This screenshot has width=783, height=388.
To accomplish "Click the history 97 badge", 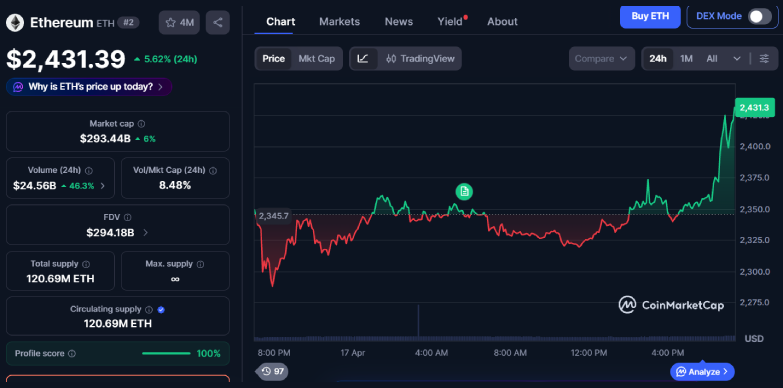I will pos(272,371).
